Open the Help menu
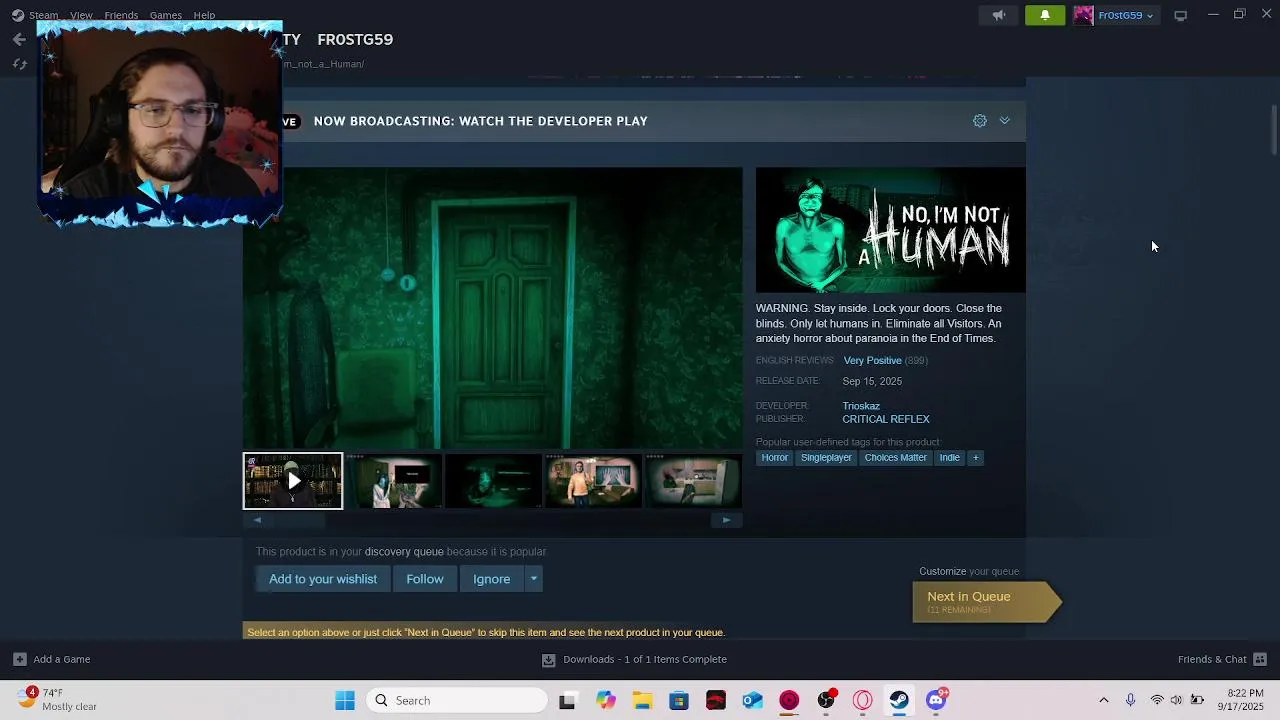 (204, 15)
